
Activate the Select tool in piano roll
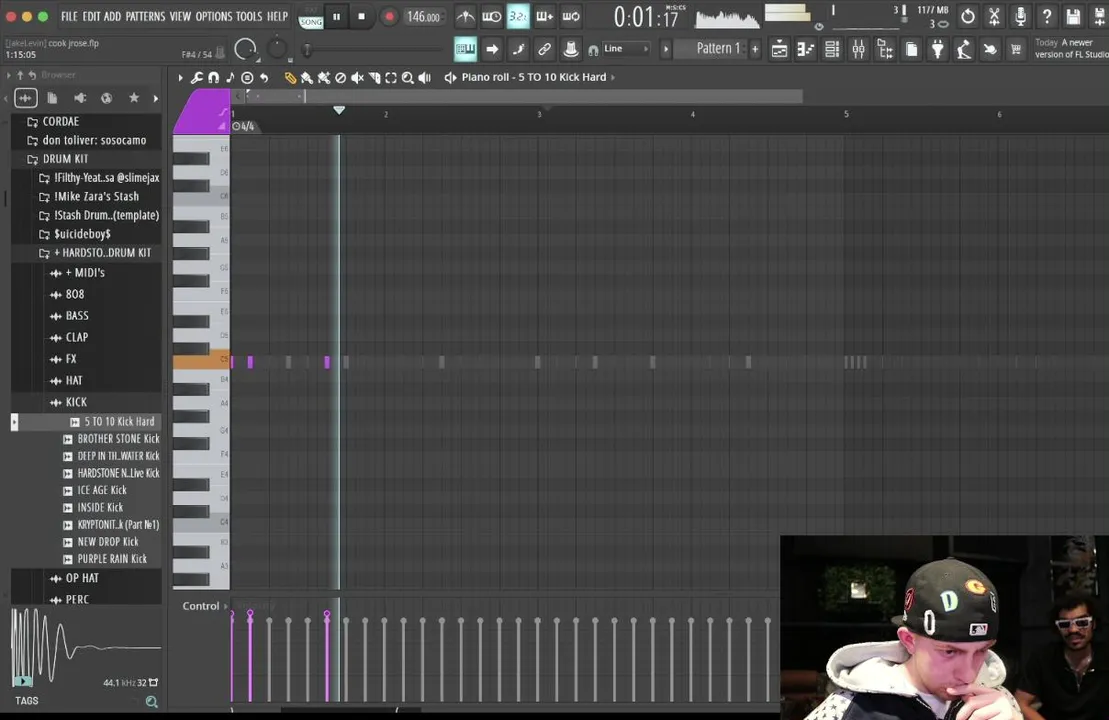391,78
